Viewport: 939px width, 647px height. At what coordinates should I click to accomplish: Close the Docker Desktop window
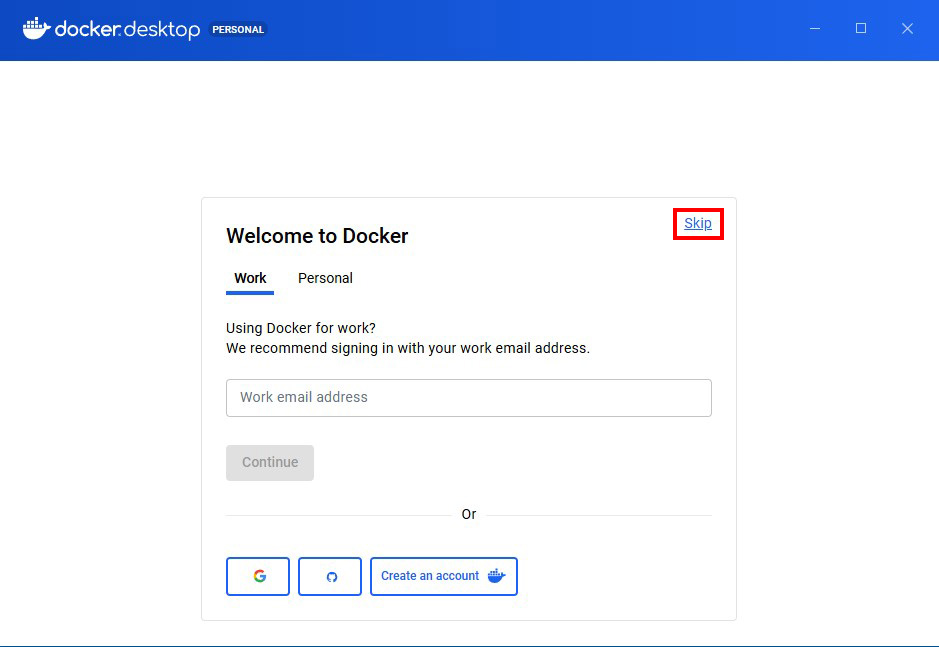907,29
